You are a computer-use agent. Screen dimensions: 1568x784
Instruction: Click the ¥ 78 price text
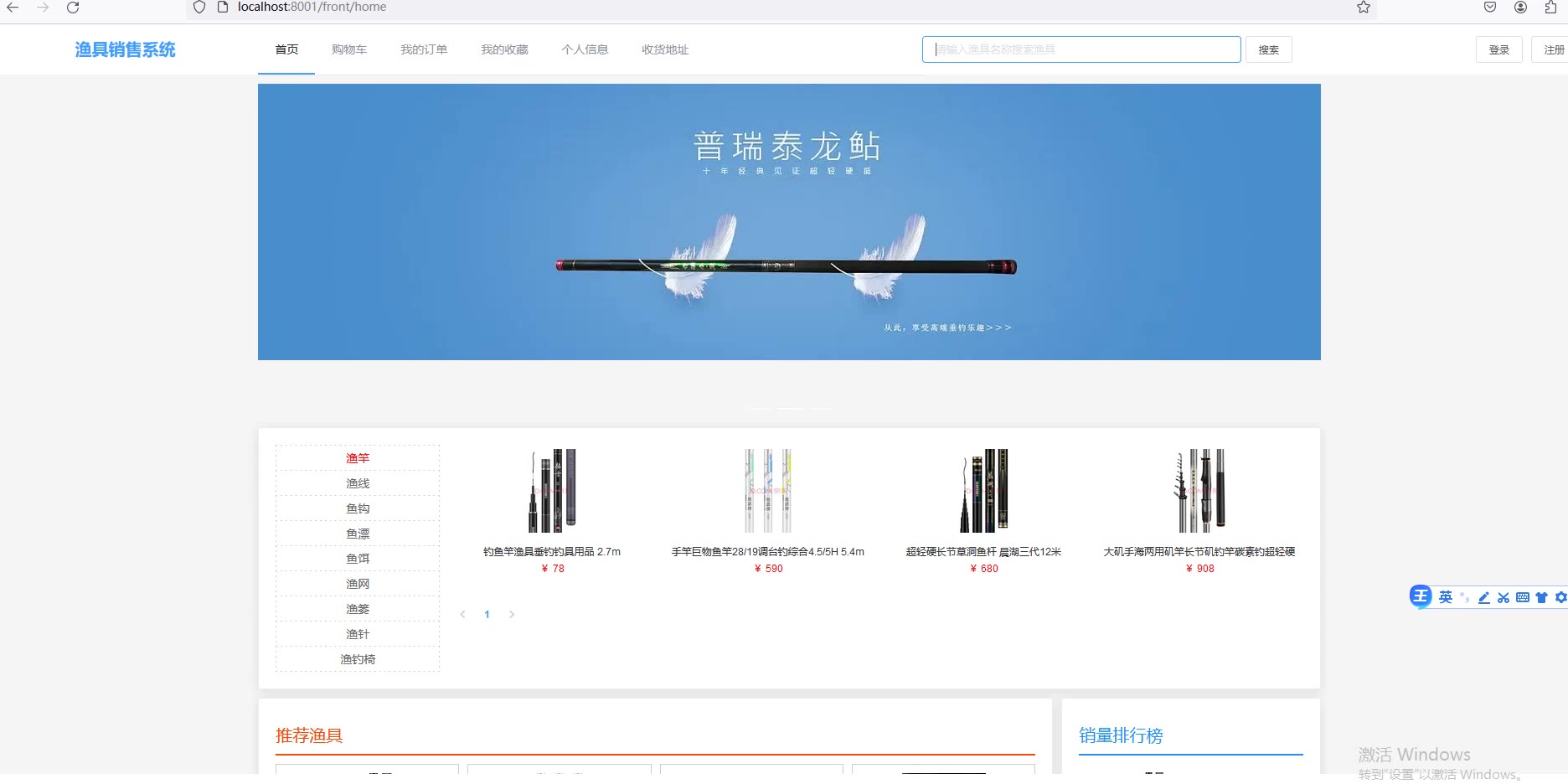pyautogui.click(x=553, y=569)
